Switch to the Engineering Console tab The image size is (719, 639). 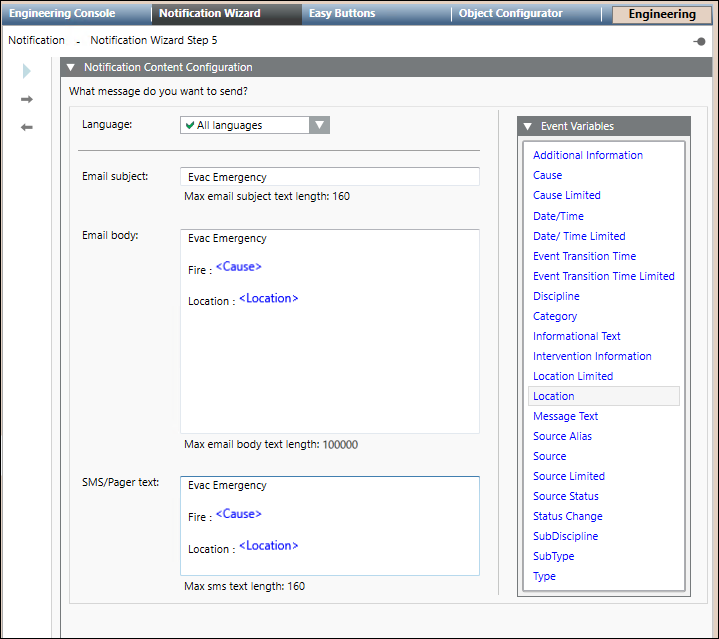pyautogui.click(x=62, y=14)
